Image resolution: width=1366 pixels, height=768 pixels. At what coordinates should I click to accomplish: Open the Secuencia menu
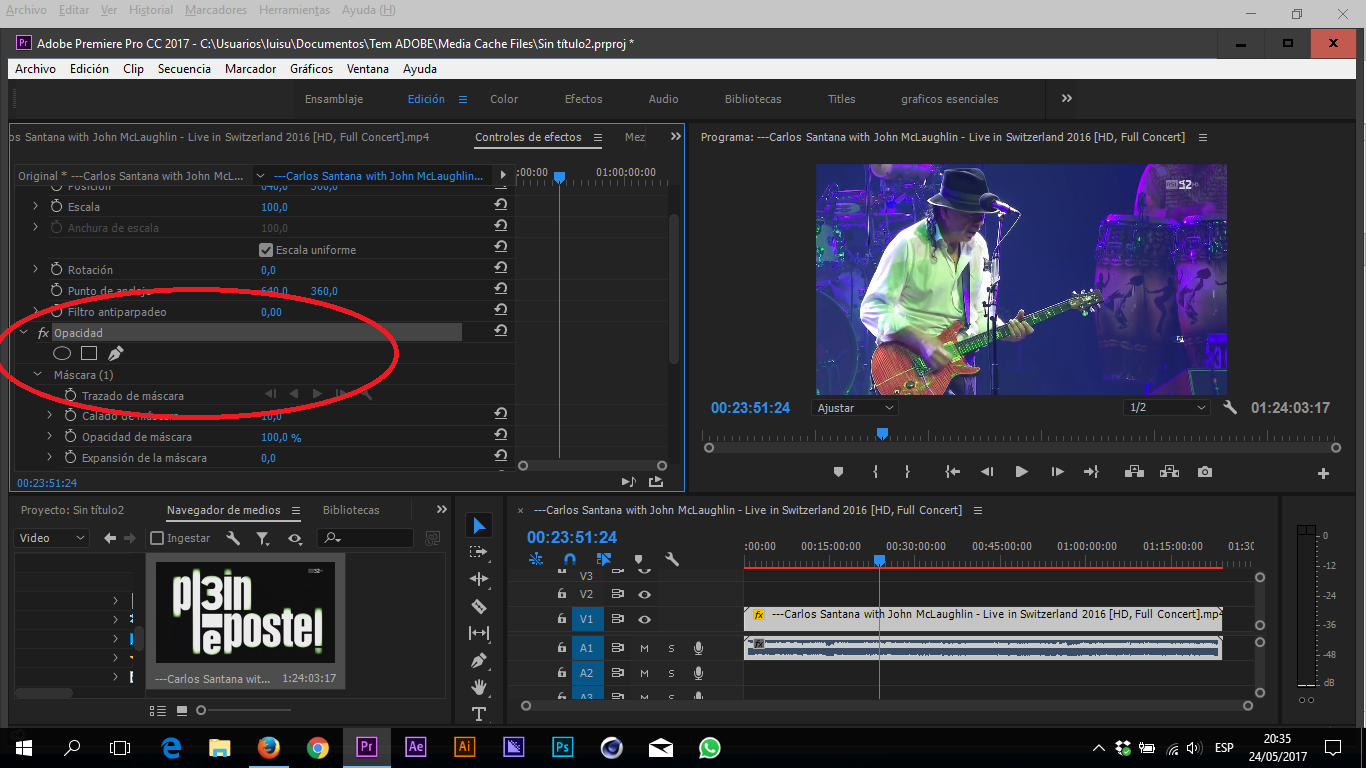click(184, 69)
